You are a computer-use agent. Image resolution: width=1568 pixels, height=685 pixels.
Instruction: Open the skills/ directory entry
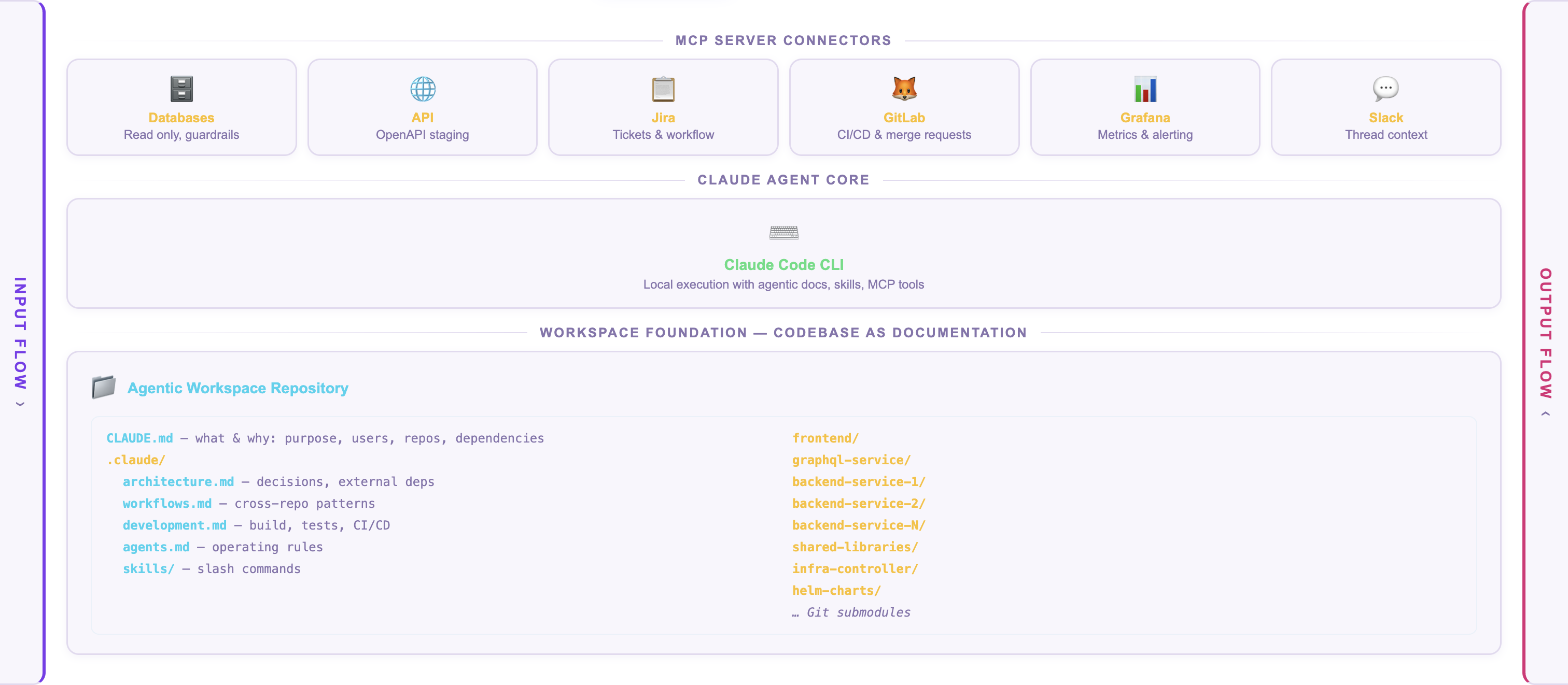[x=148, y=568]
